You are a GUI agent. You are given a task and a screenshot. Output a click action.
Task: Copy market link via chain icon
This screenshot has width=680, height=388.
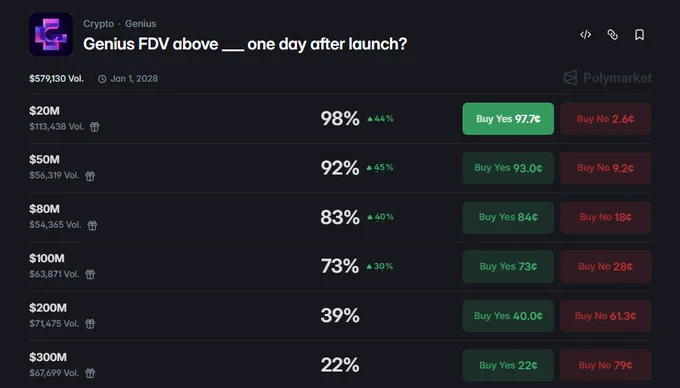pyautogui.click(x=612, y=35)
